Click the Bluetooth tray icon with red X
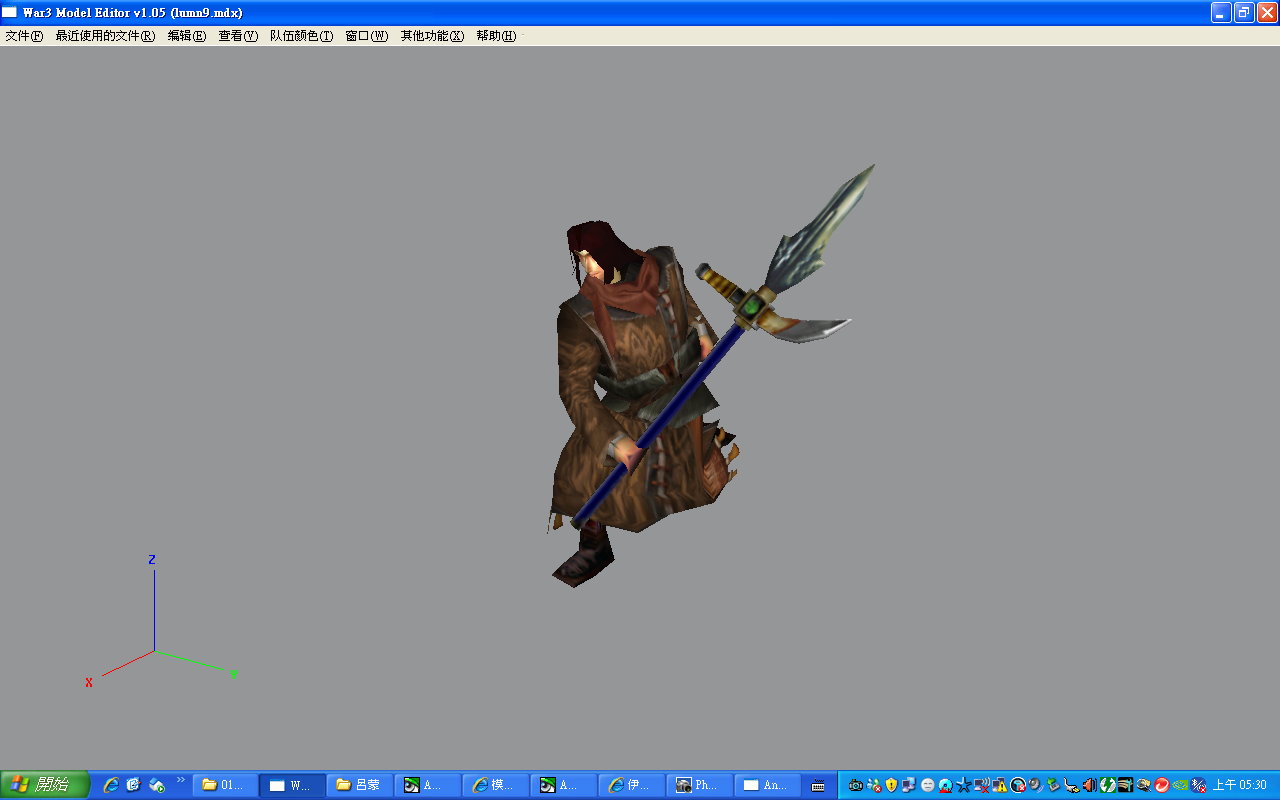The image size is (1280, 800). (x=1197, y=785)
